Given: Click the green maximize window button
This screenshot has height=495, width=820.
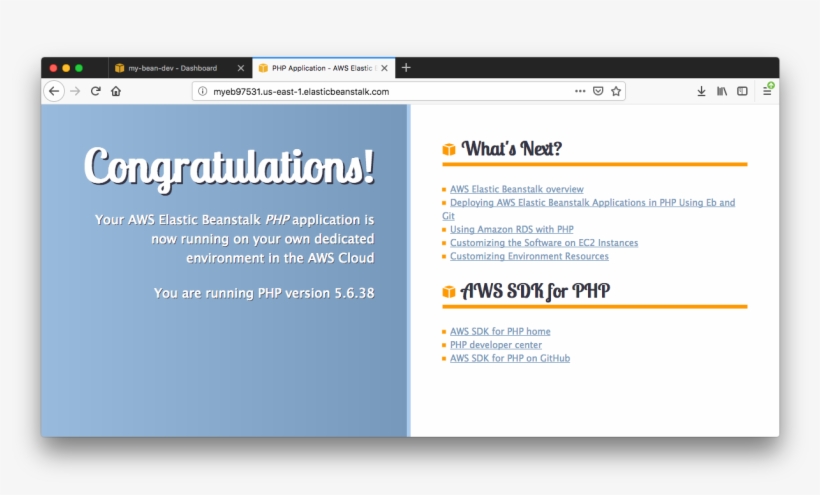Looking at the screenshot, I should 79,68.
